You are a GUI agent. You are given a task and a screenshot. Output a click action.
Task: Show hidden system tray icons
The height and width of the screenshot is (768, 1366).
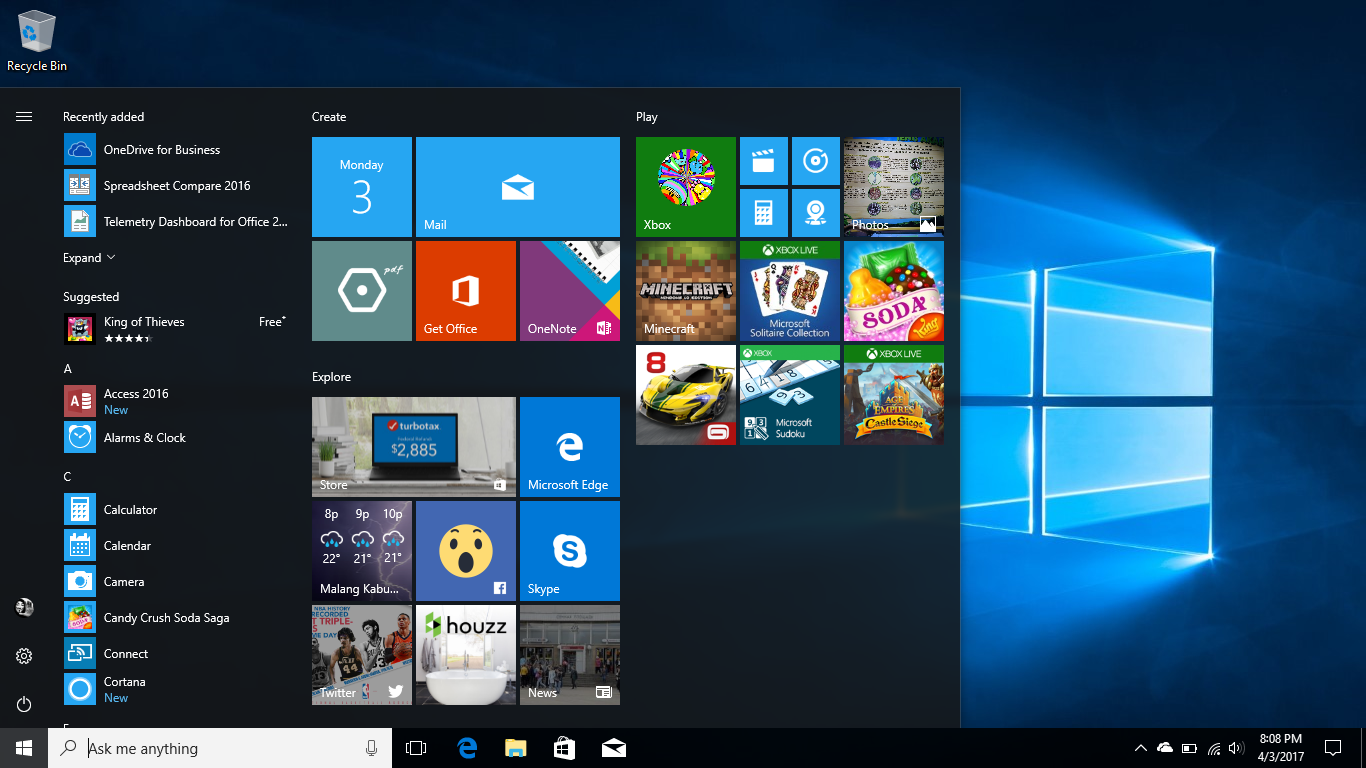[x=1140, y=748]
